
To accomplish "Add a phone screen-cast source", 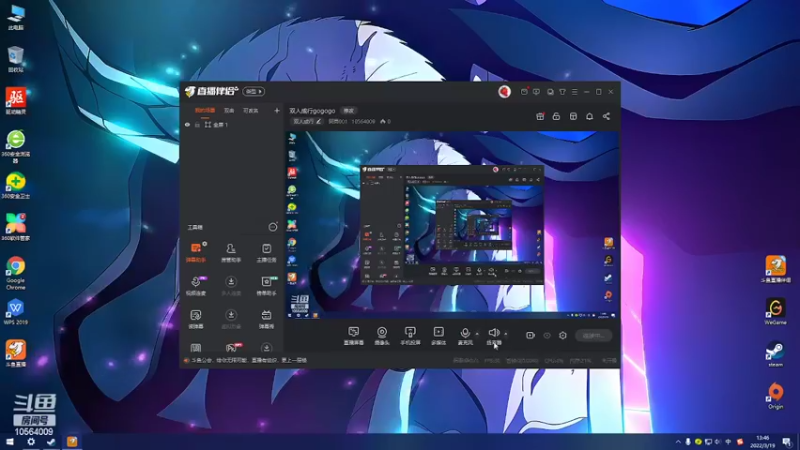I will pyautogui.click(x=410, y=336).
